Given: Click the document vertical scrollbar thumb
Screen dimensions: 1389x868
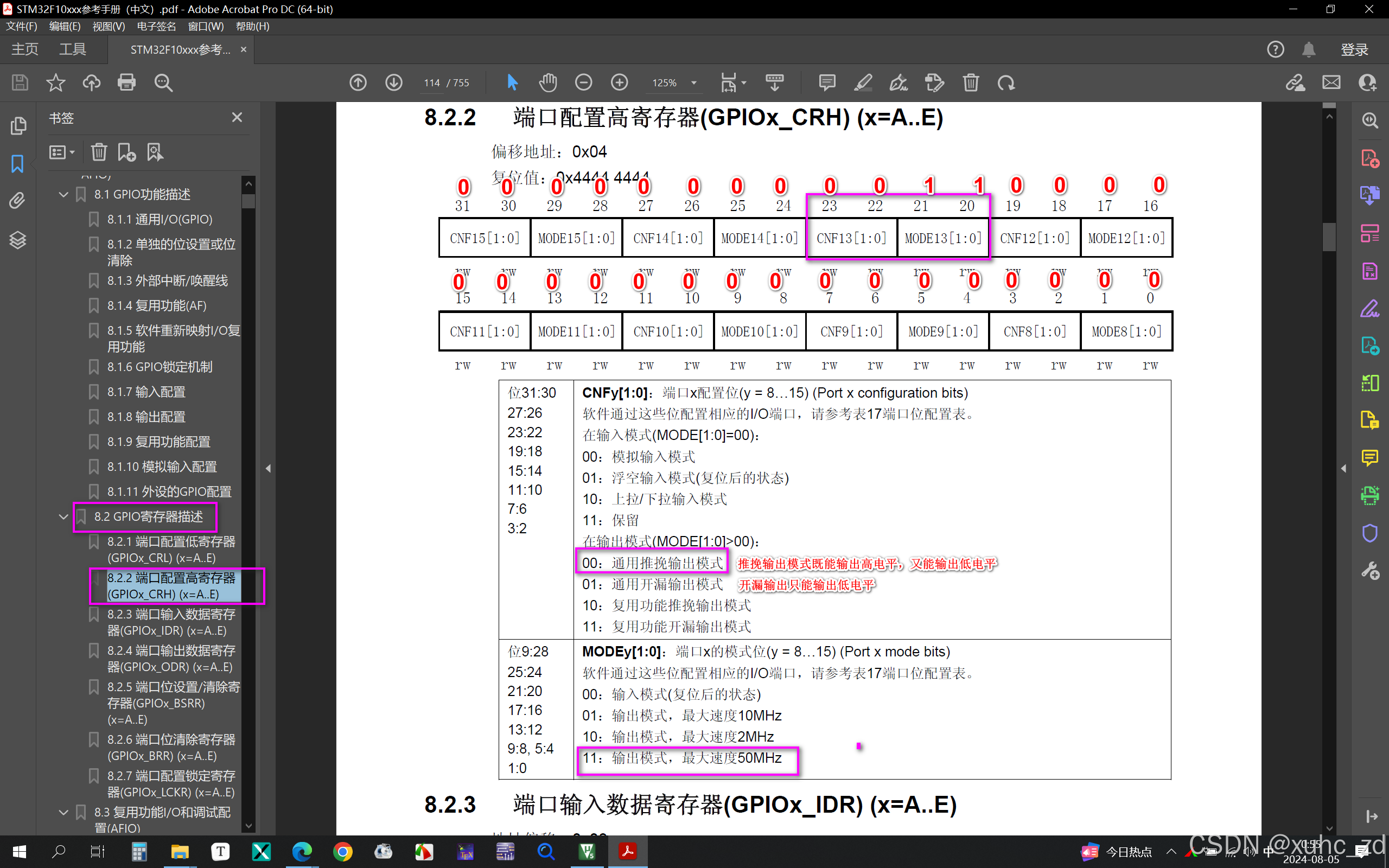Looking at the screenshot, I should coord(1329,236).
